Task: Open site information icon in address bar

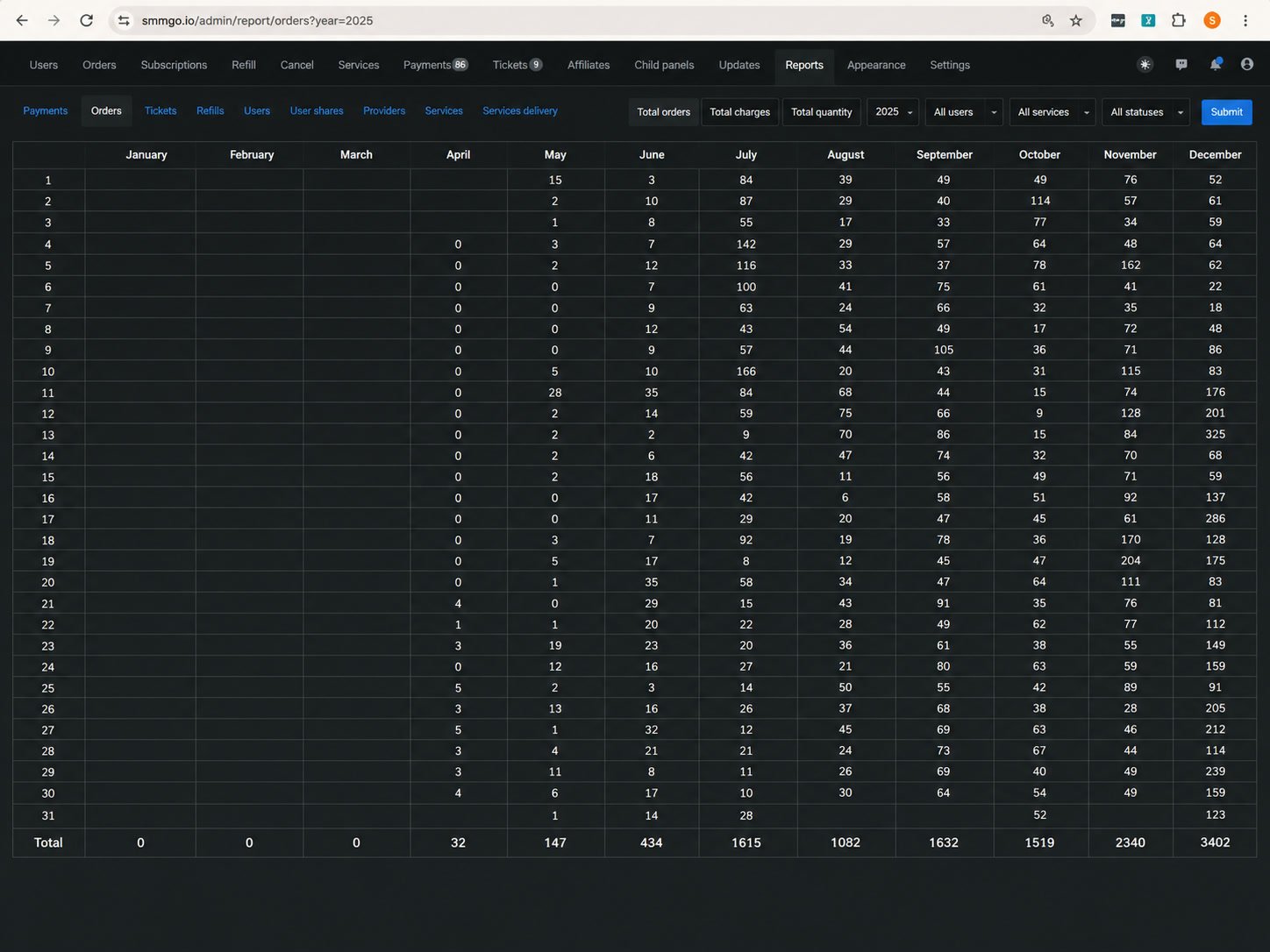Action: (x=124, y=20)
